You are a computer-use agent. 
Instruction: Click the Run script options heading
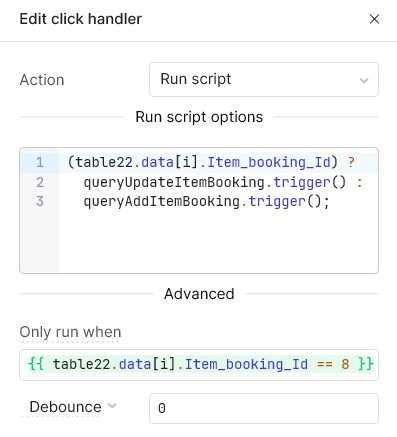point(199,117)
